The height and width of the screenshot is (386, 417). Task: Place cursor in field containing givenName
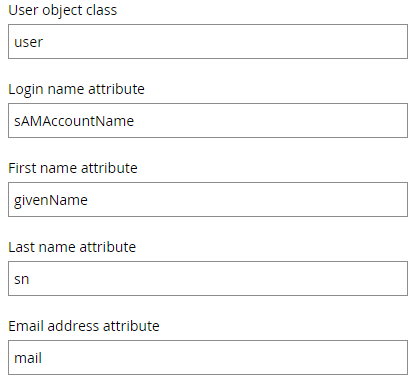click(x=208, y=200)
